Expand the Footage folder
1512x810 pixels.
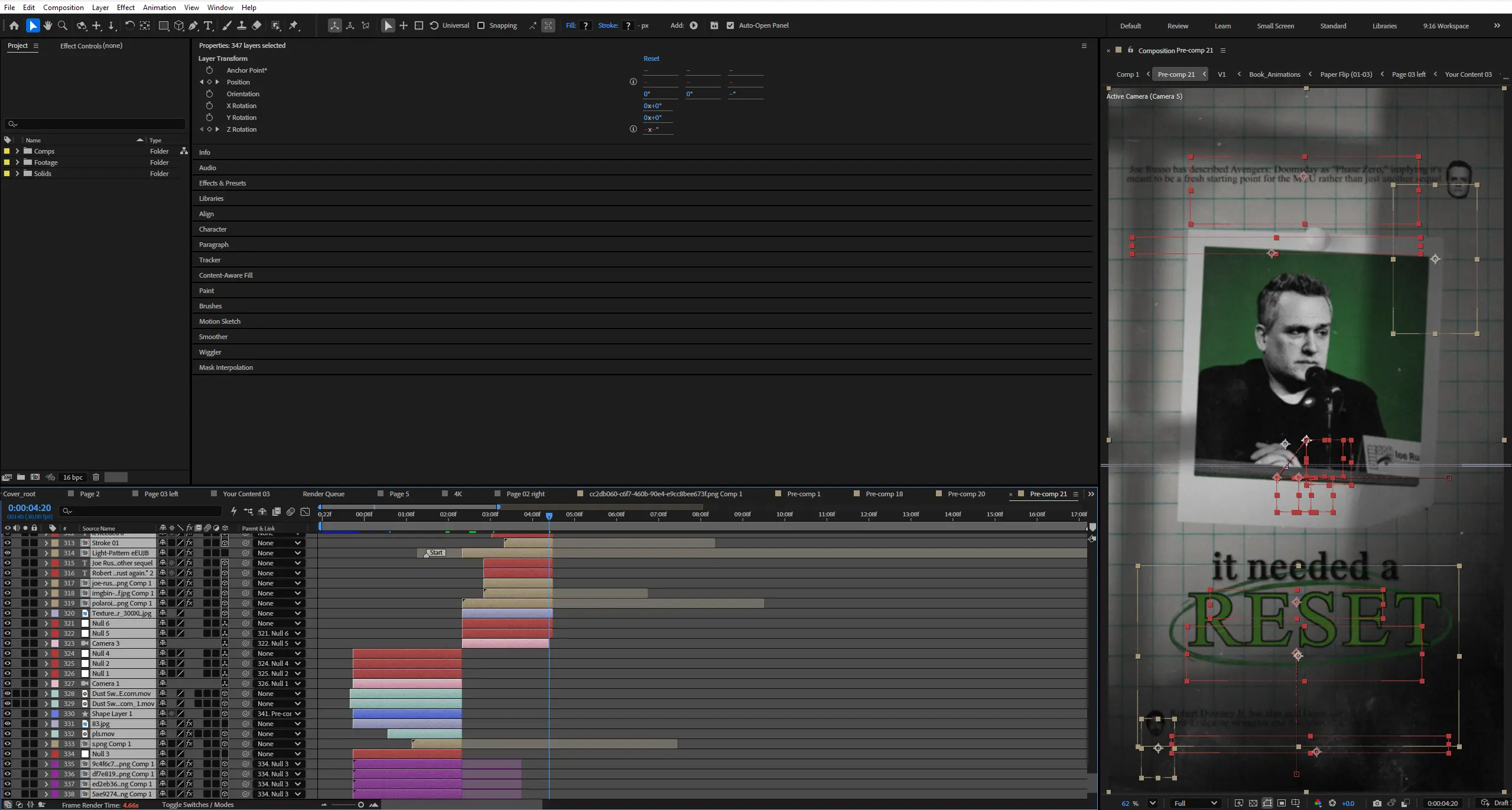tap(17, 162)
